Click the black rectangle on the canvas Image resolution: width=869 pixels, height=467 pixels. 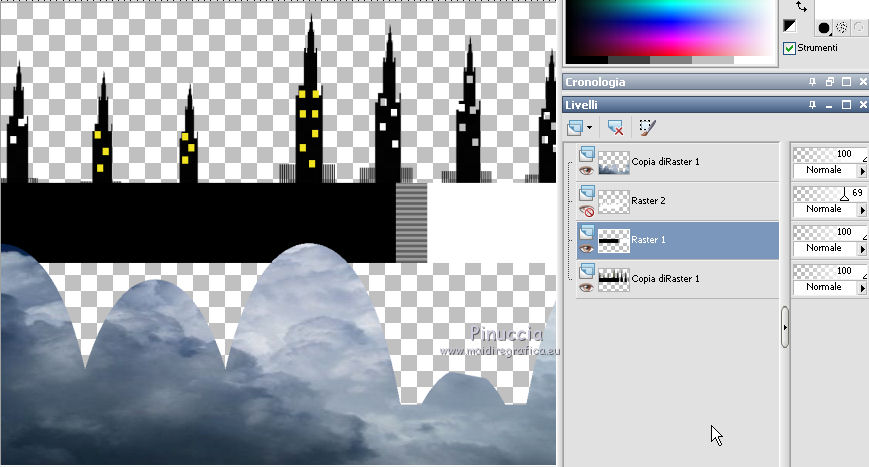point(198,222)
